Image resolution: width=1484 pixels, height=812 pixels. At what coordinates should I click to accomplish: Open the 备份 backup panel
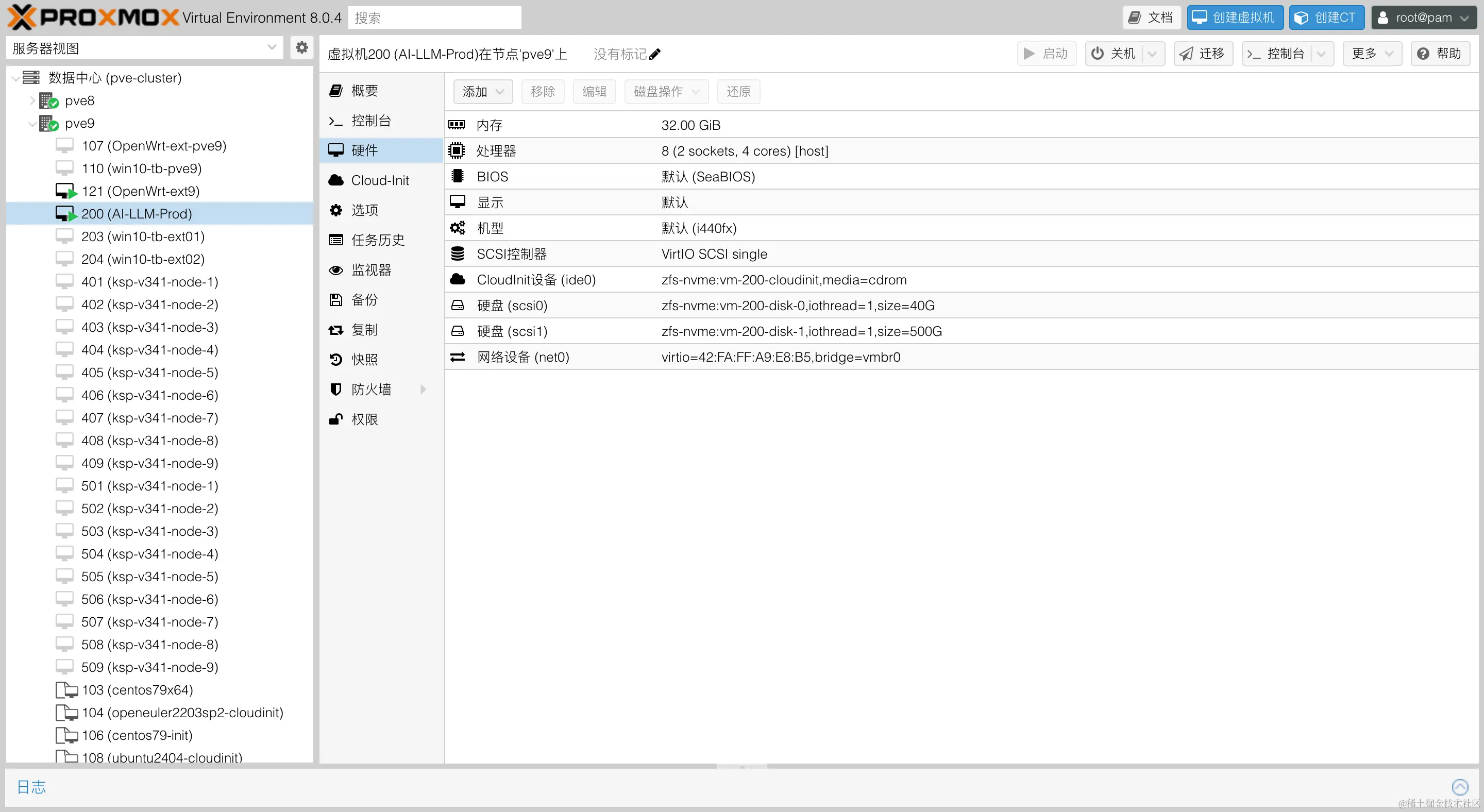[364, 299]
